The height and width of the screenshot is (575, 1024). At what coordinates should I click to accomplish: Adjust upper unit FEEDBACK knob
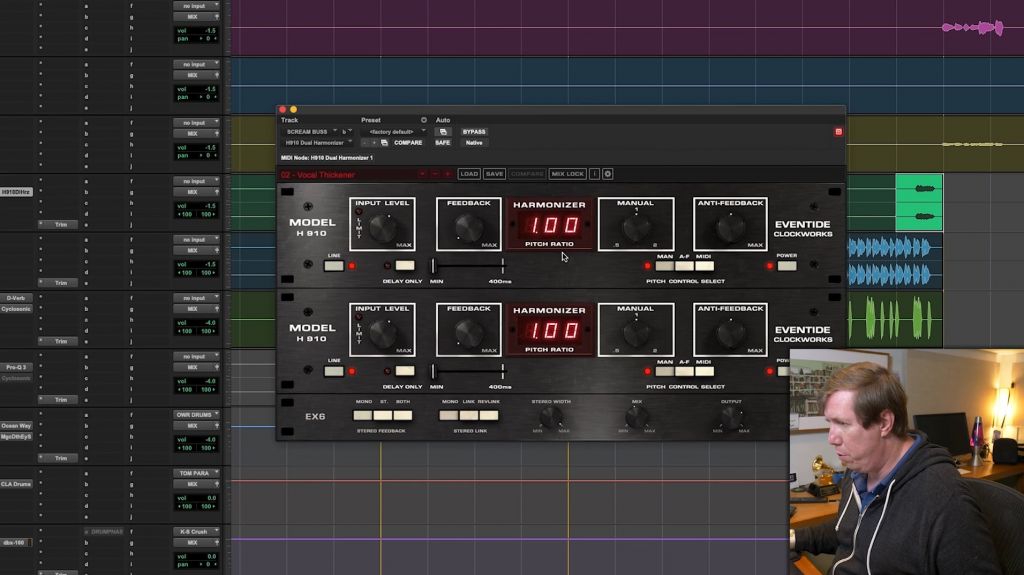[468, 228]
